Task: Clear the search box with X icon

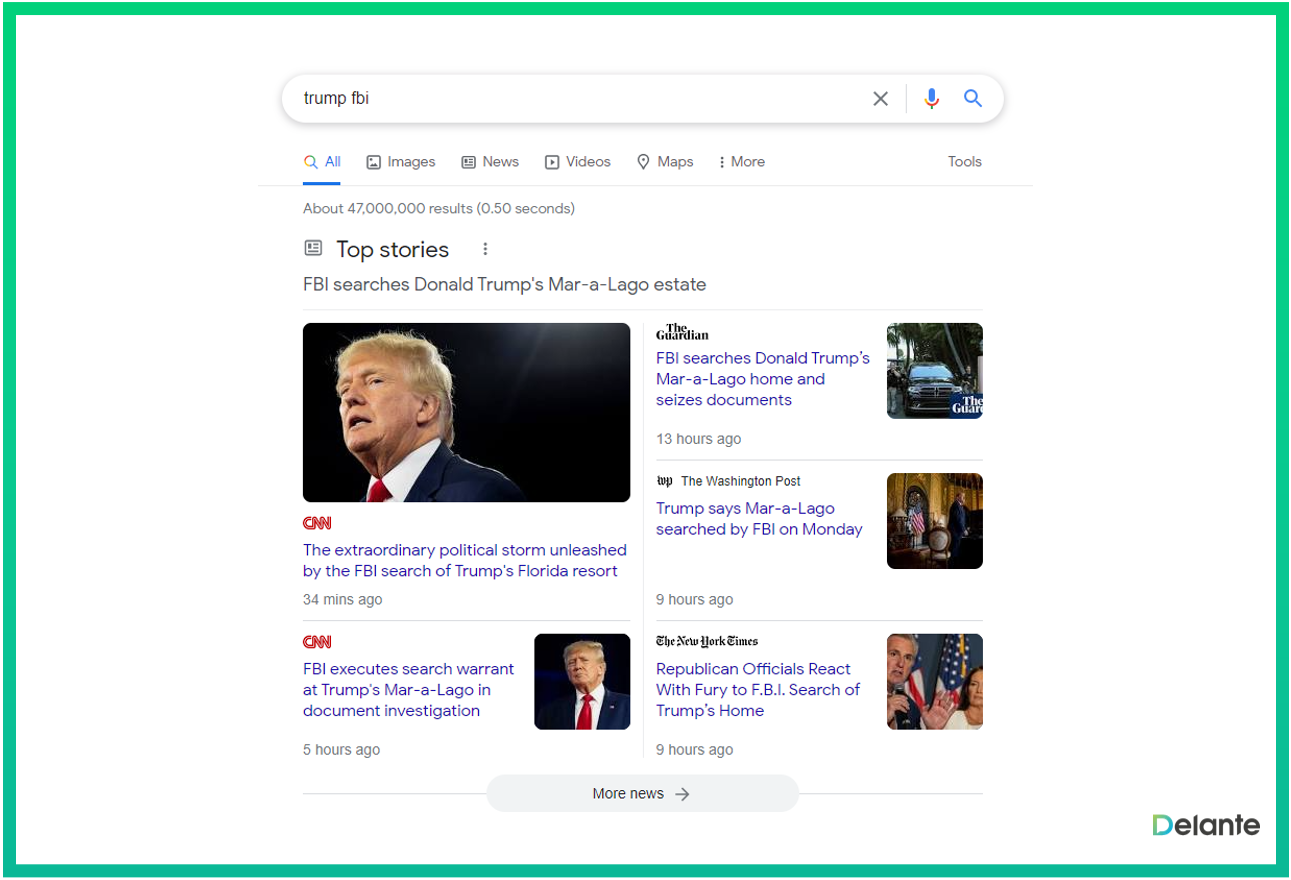Action: click(880, 99)
